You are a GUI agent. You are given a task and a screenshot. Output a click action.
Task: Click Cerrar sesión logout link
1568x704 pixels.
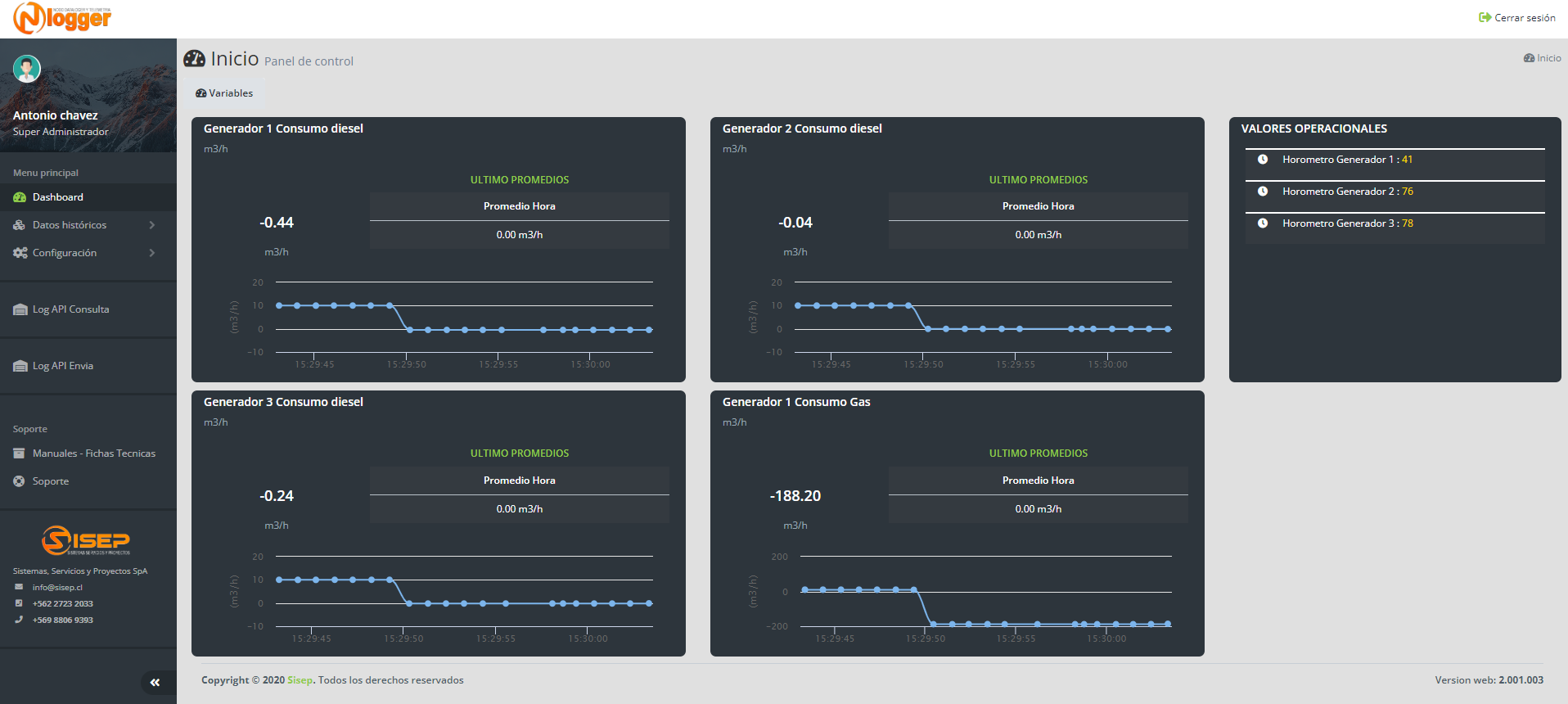point(1517,17)
